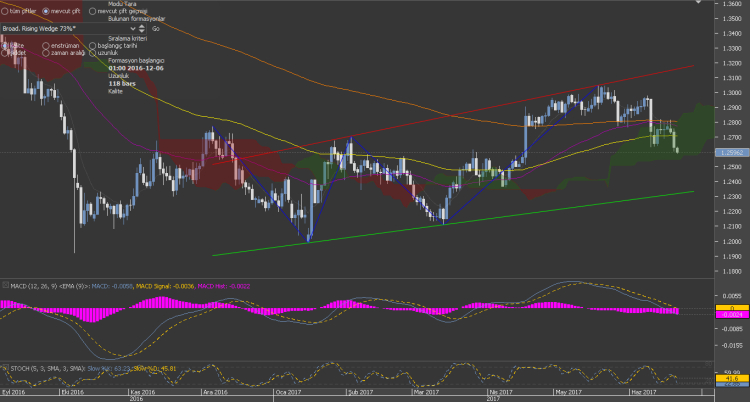750x402 pixels.
Task: Choose 'uzunluk' sorting criterion
Action: tap(92, 53)
